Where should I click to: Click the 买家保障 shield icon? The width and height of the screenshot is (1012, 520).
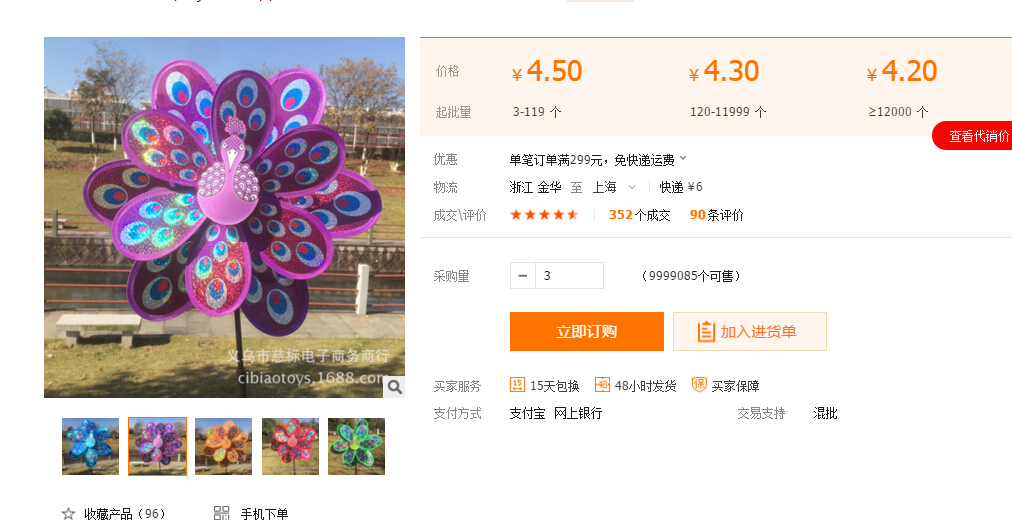coord(699,385)
